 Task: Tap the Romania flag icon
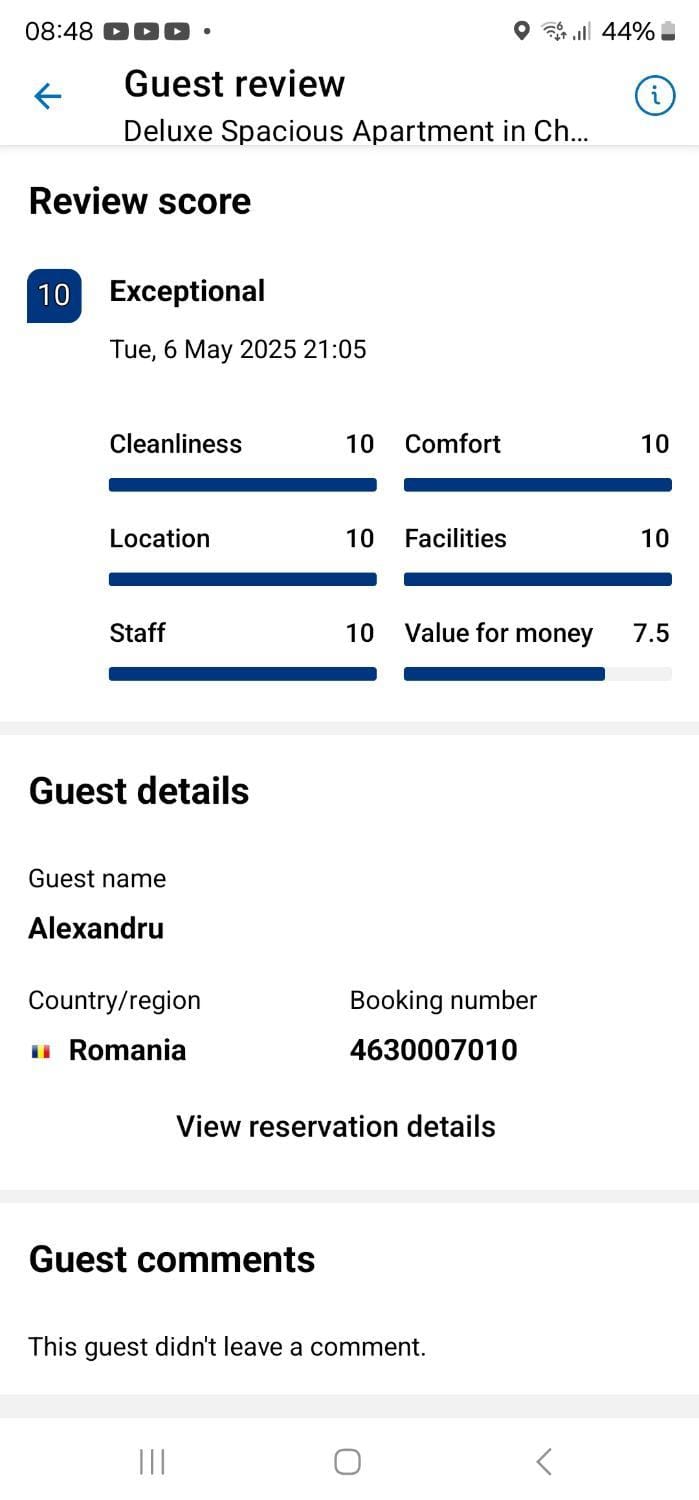(x=41, y=1051)
